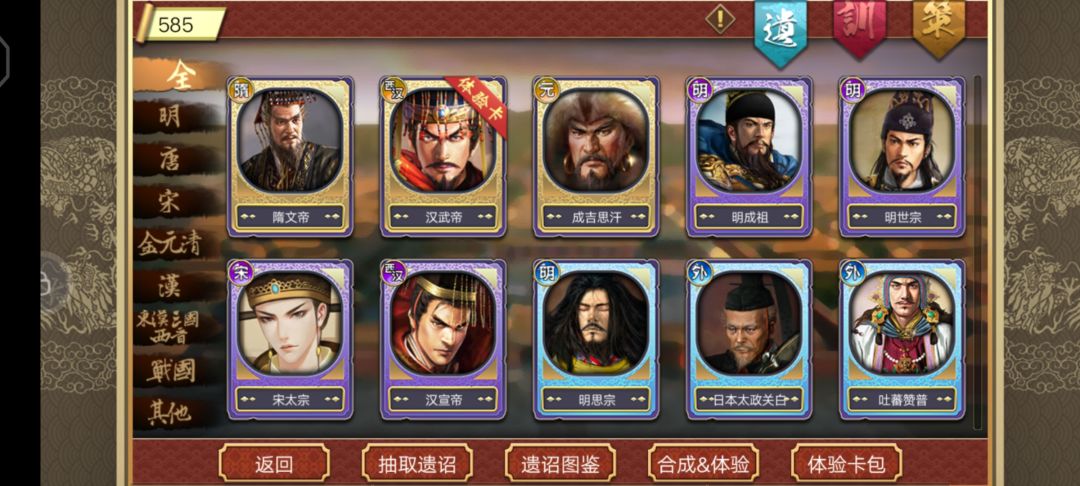Viewport: 1080px width, 486px height.
Task: Select the 全 category tab
Action: click(x=180, y=76)
